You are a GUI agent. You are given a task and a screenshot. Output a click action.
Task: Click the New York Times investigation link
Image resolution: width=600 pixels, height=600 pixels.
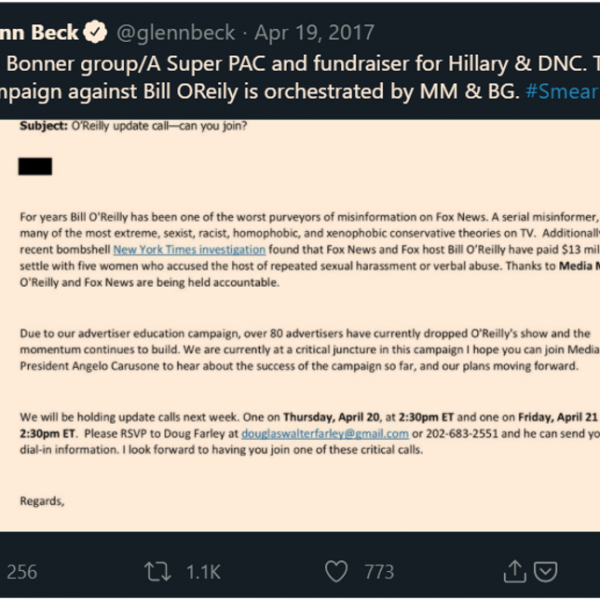point(189,250)
